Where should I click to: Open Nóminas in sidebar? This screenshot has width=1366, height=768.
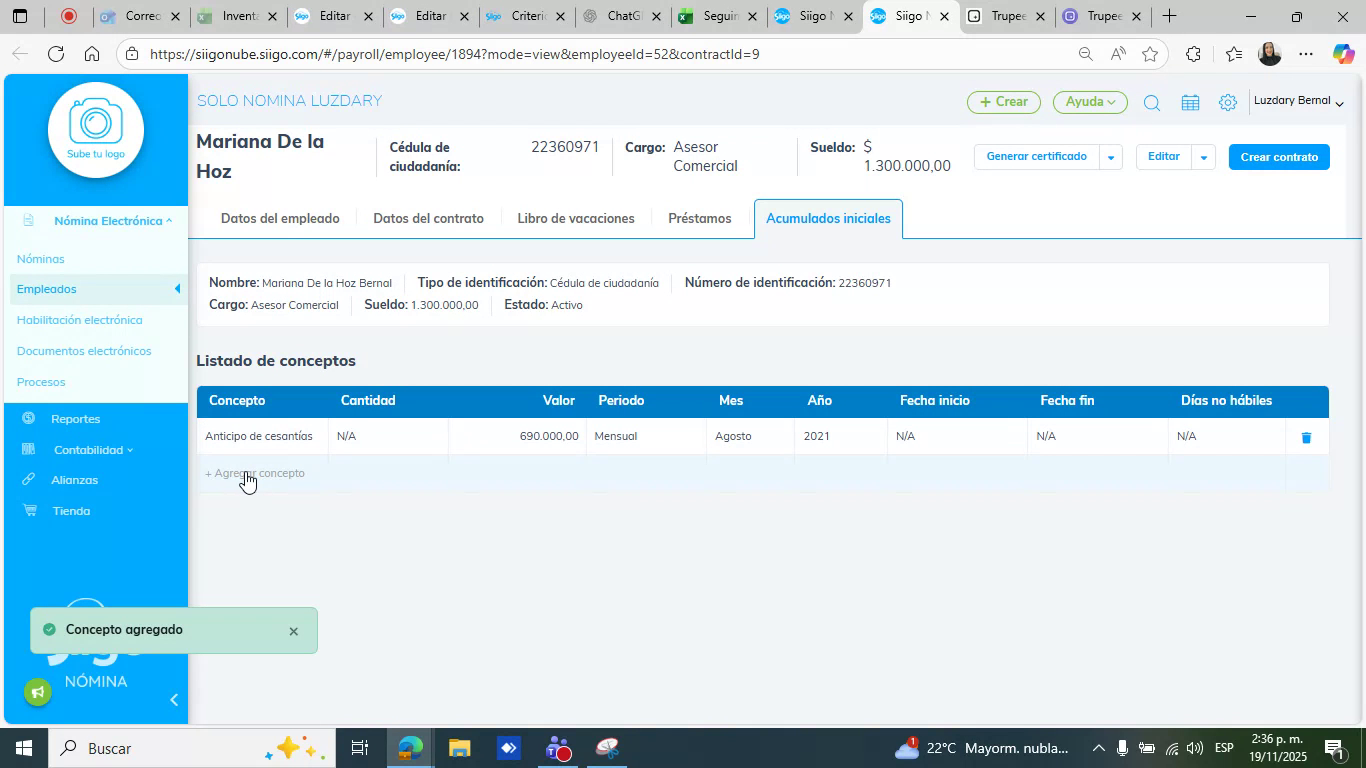coord(40,259)
